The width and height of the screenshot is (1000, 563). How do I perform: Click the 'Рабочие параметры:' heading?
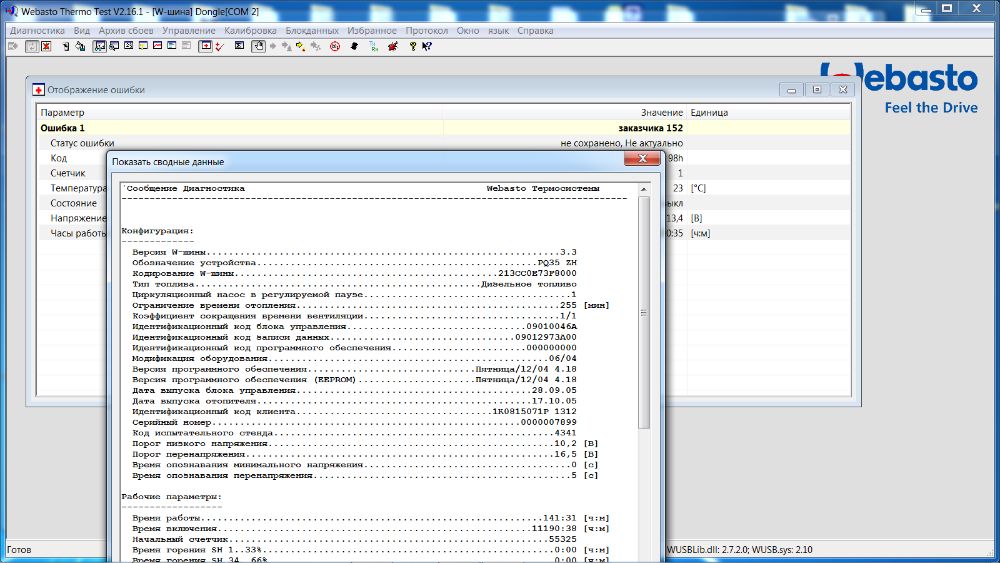click(172, 496)
